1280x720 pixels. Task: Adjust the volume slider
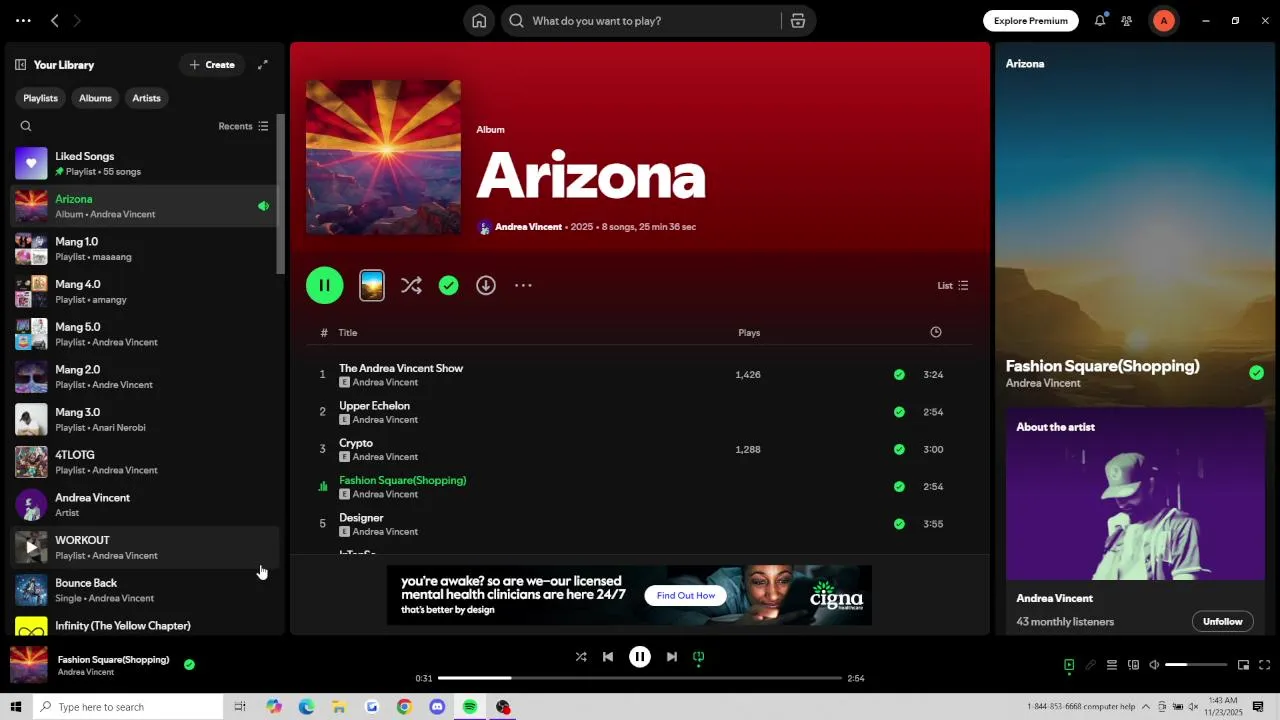pos(1196,665)
